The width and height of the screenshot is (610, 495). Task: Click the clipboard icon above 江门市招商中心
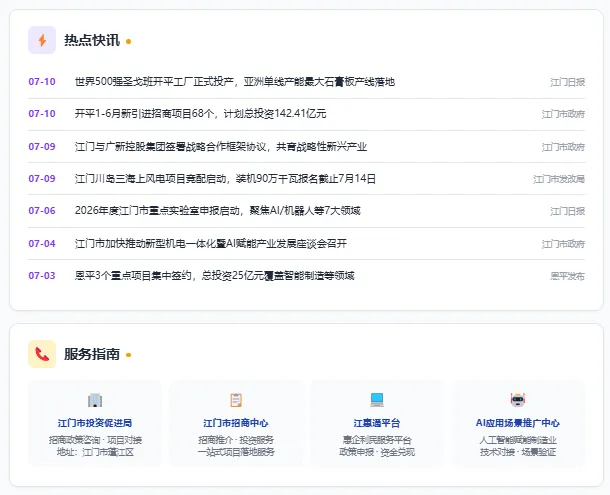click(236, 400)
